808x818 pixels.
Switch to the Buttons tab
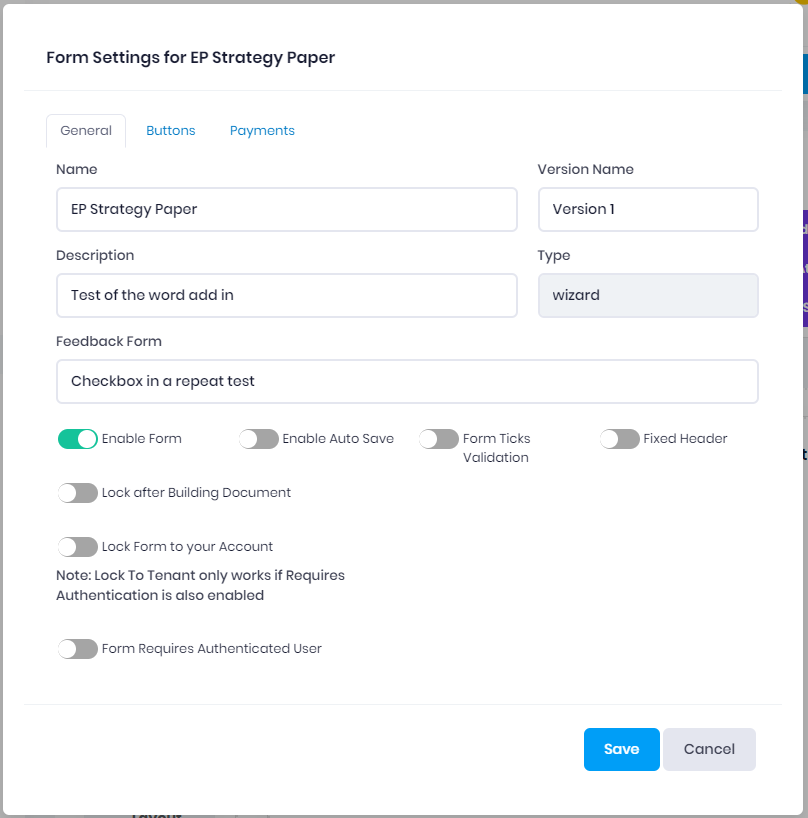click(170, 131)
